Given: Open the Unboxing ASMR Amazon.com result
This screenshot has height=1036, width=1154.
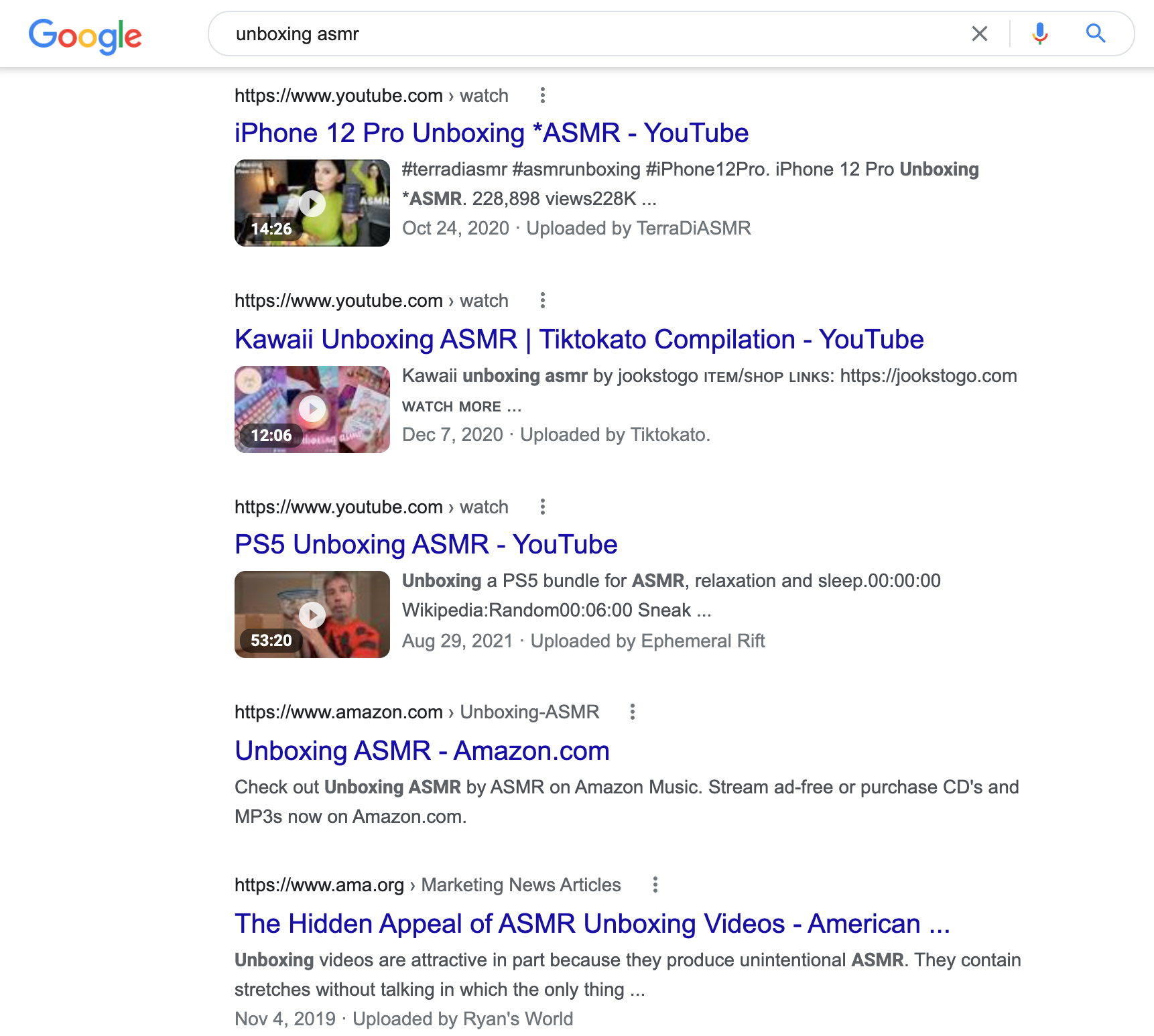Looking at the screenshot, I should coord(422,751).
